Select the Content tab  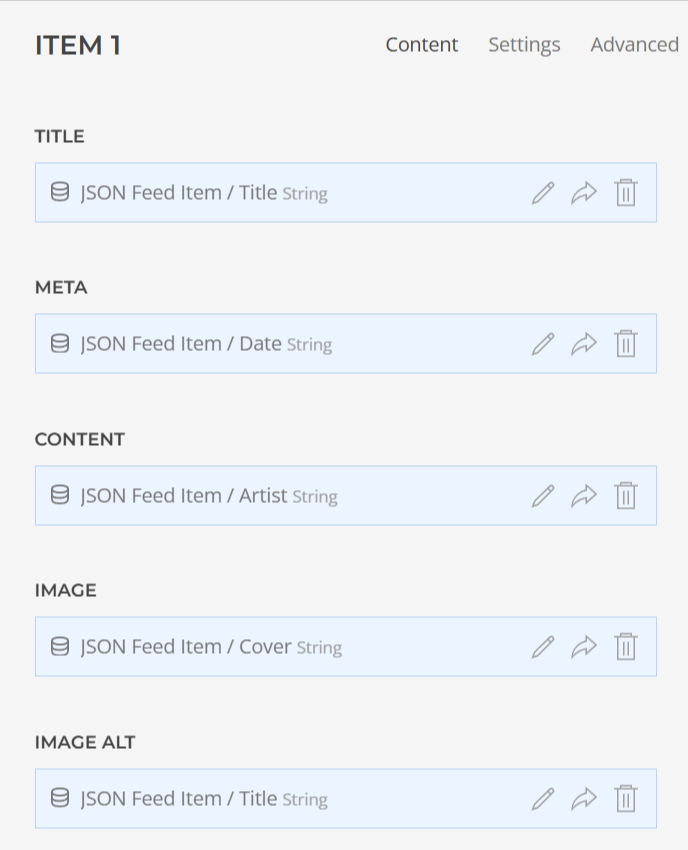tap(421, 45)
